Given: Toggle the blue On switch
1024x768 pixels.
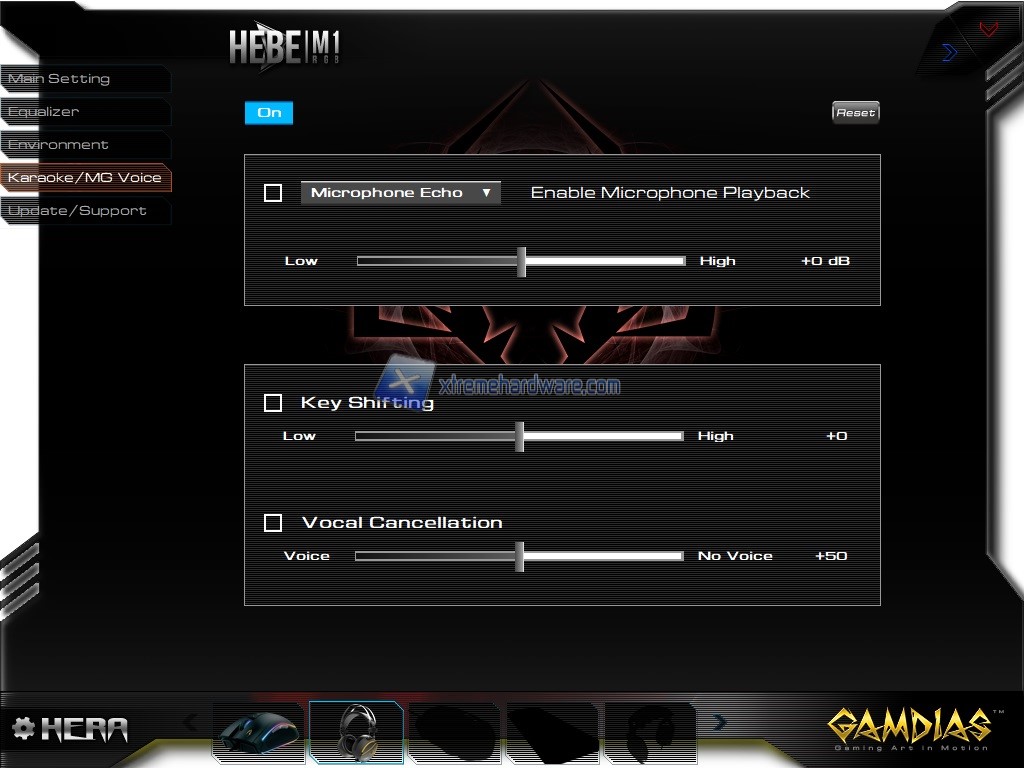Looking at the screenshot, I should [x=269, y=113].
